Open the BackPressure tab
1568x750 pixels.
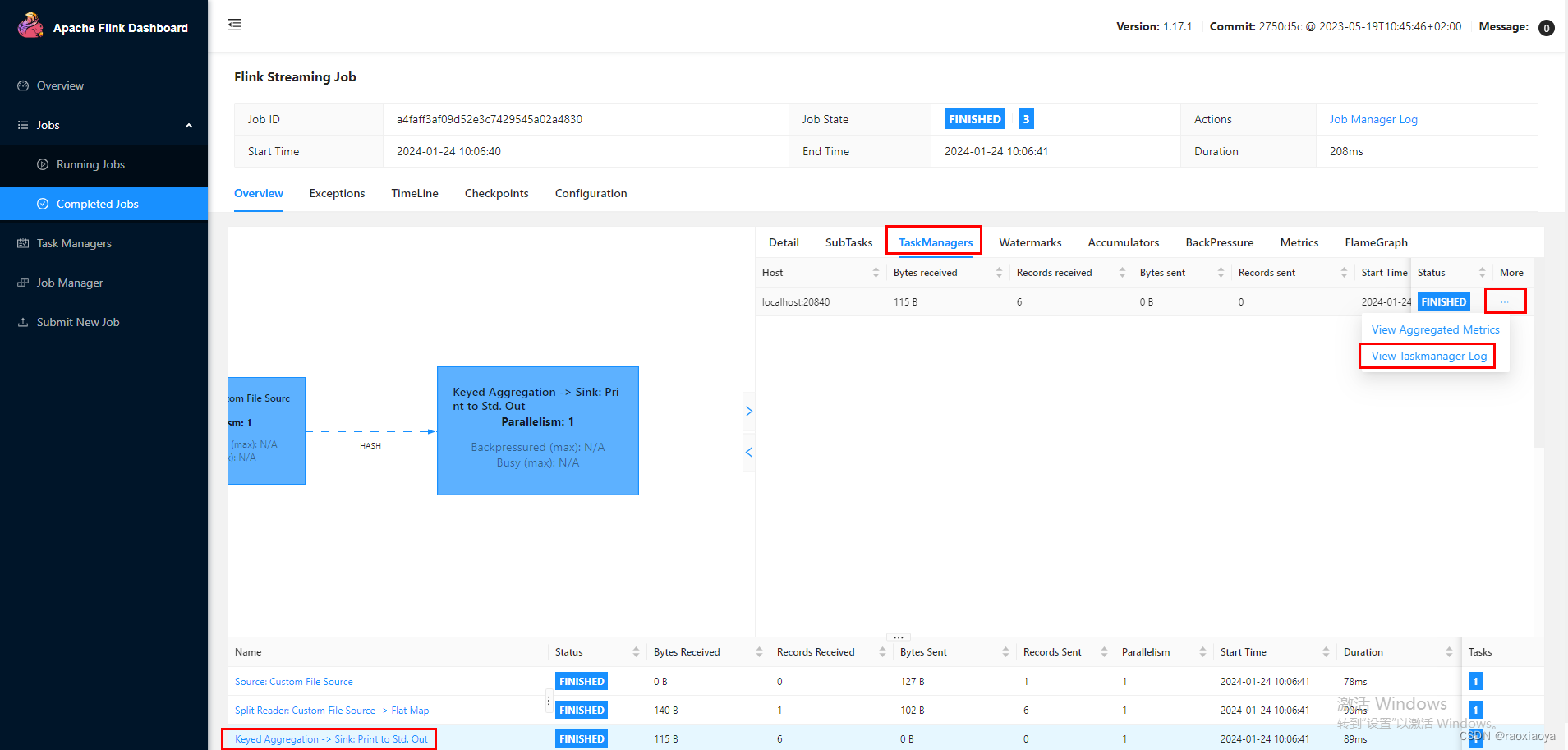point(1219,242)
